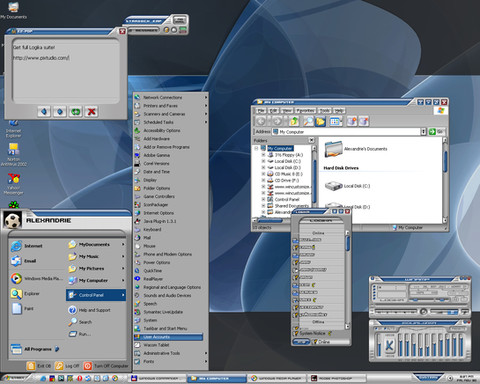Select User Accounts in Control Panel menu
Viewport: 480px width, 384px height.
click(169, 337)
